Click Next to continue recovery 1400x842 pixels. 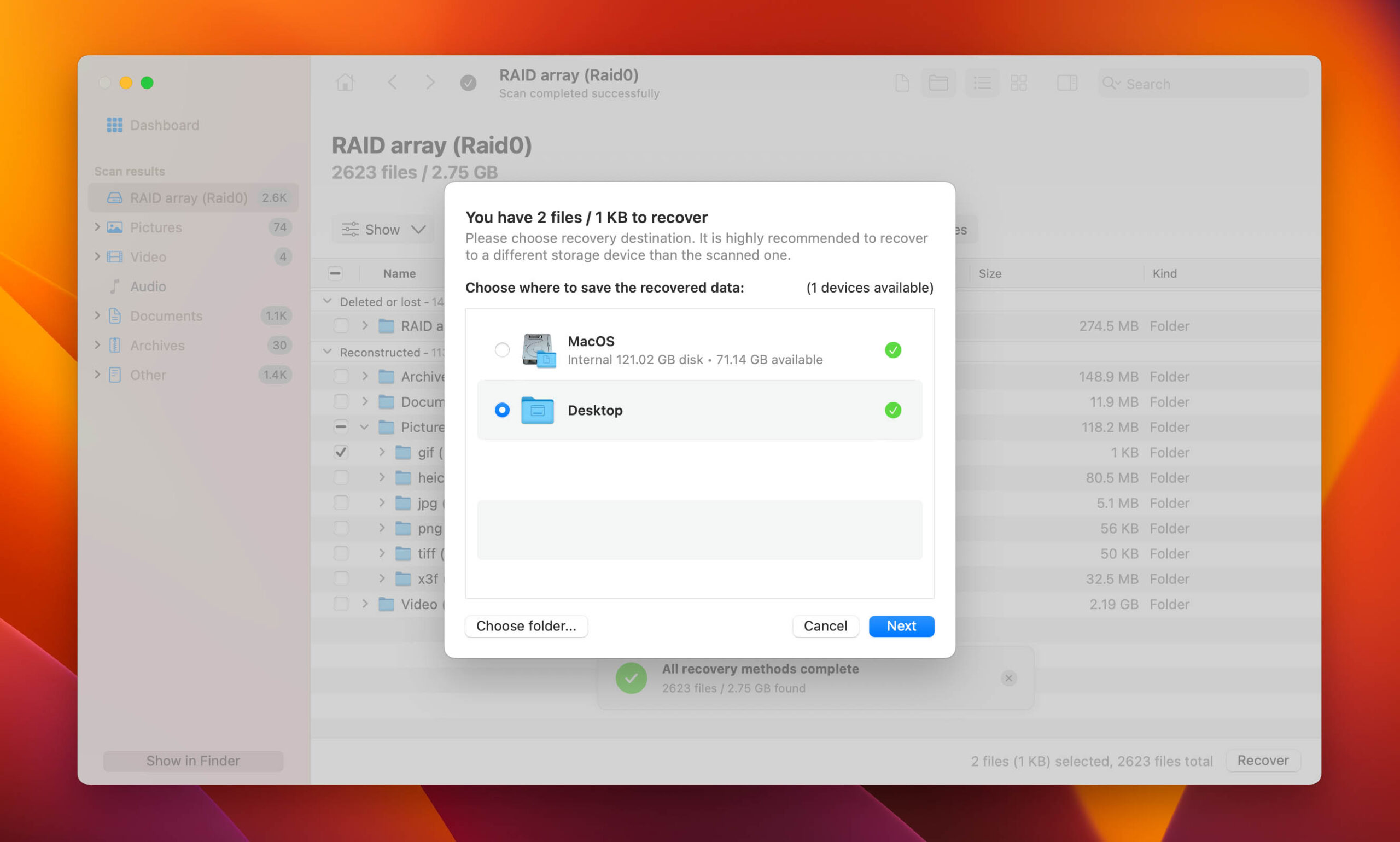(x=901, y=626)
